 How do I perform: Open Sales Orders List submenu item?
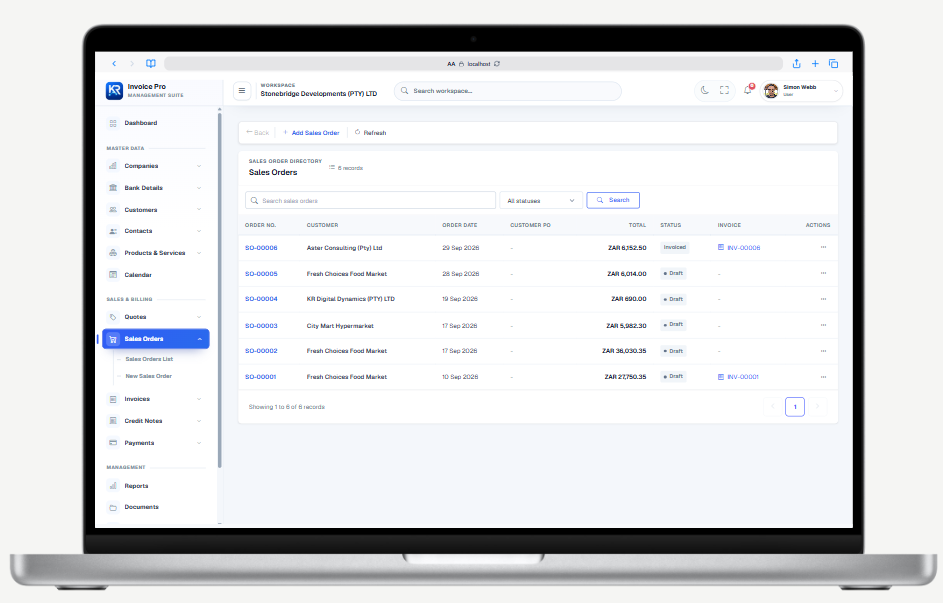pyautogui.click(x=149, y=359)
